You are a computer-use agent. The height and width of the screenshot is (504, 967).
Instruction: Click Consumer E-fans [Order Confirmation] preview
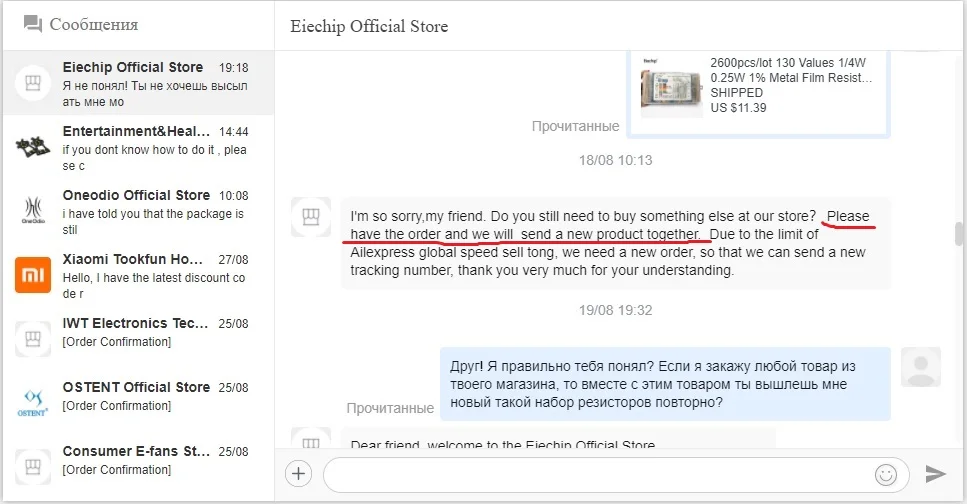117,470
